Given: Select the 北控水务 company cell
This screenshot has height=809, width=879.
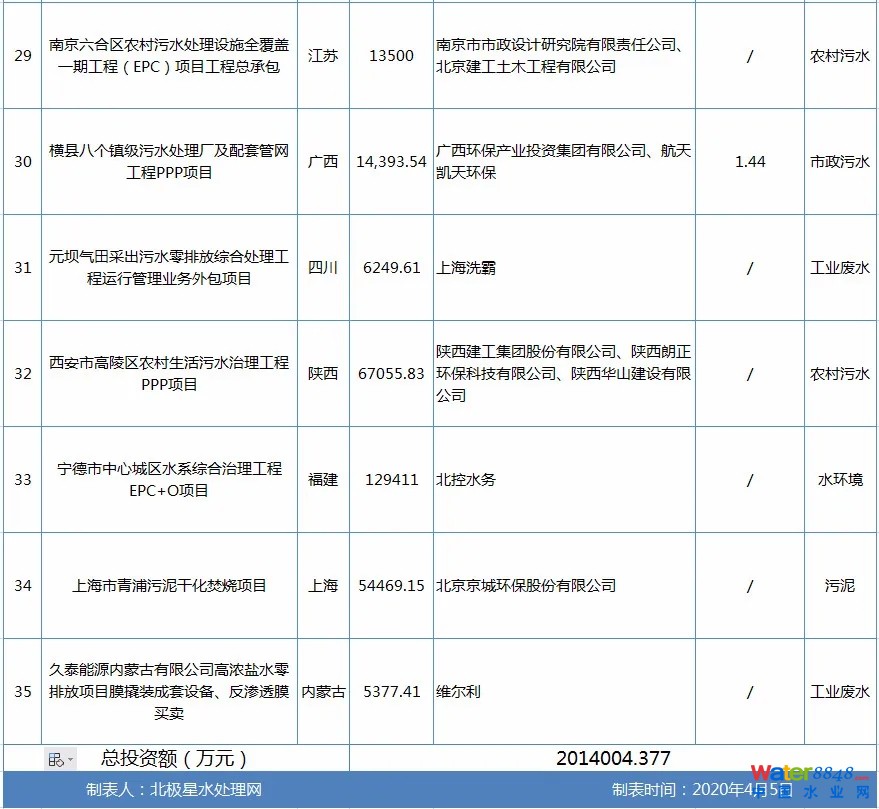Looking at the screenshot, I should click(x=466, y=480).
